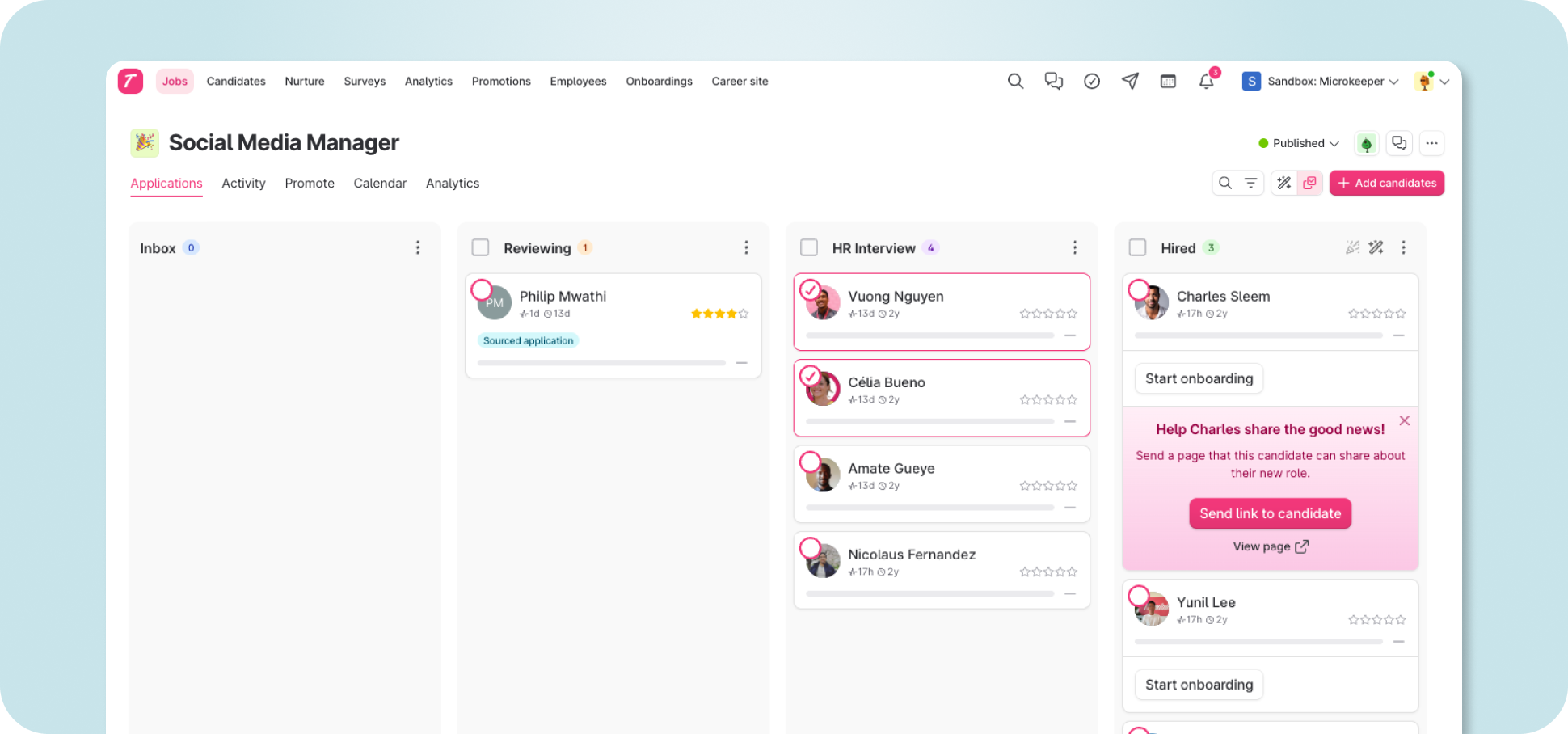1568x734 pixels.
Task: Open the to-do checkmark circle icon
Action: [1092, 81]
